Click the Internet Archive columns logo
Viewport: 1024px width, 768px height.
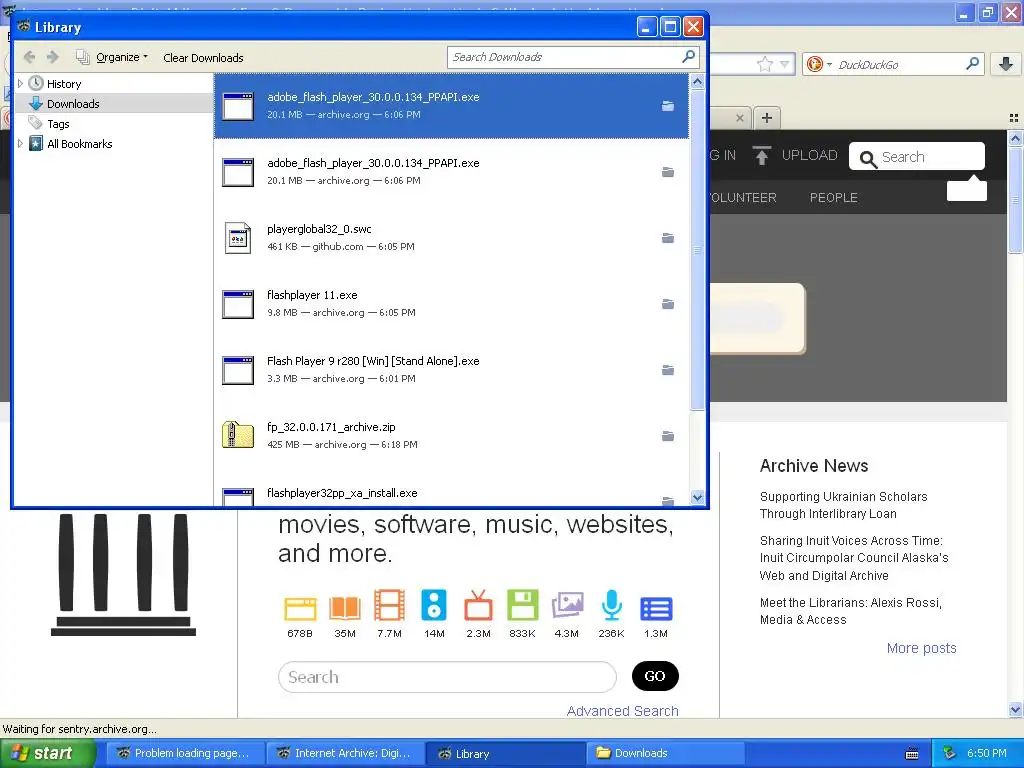(123, 575)
